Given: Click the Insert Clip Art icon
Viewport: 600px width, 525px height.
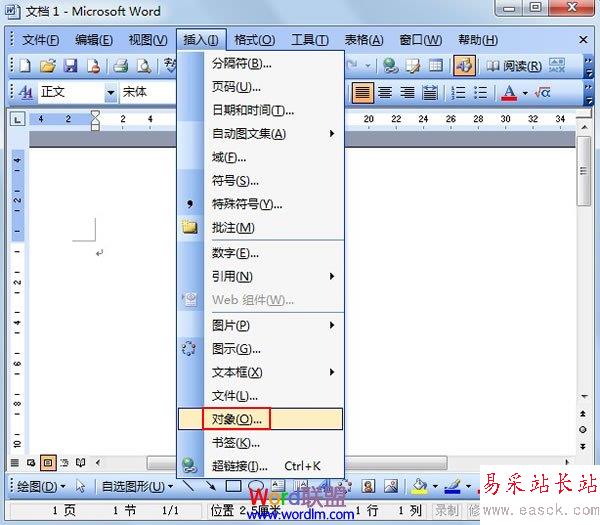Looking at the screenshot, I should (x=368, y=486).
